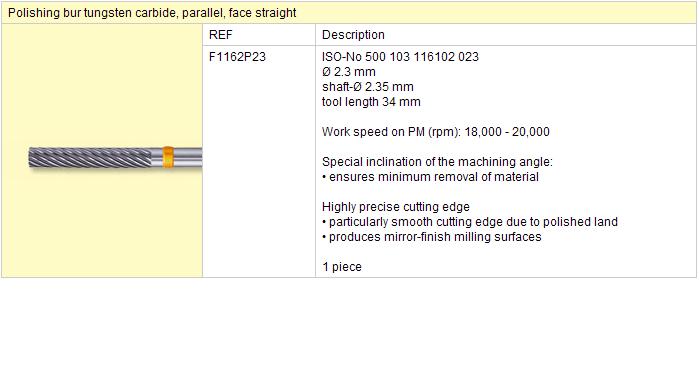The height and width of the screenshot is (391, 699).
Task: Click 'ensures minimum removal of material' bullet
Action: pyautogui.click(x=430, y=177)
